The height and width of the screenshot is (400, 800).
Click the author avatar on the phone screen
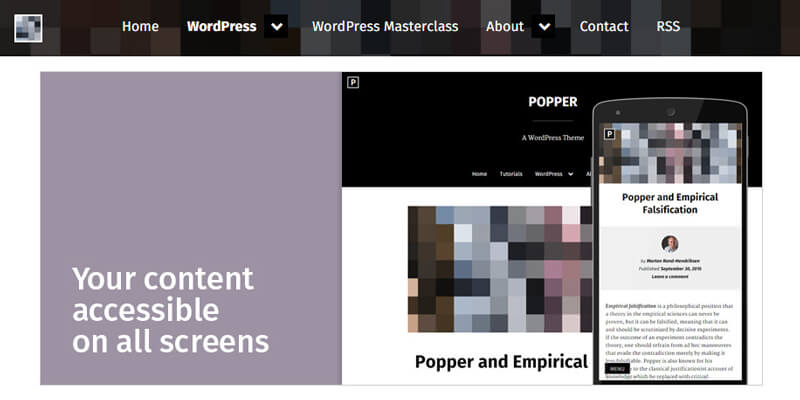[670, 244]
